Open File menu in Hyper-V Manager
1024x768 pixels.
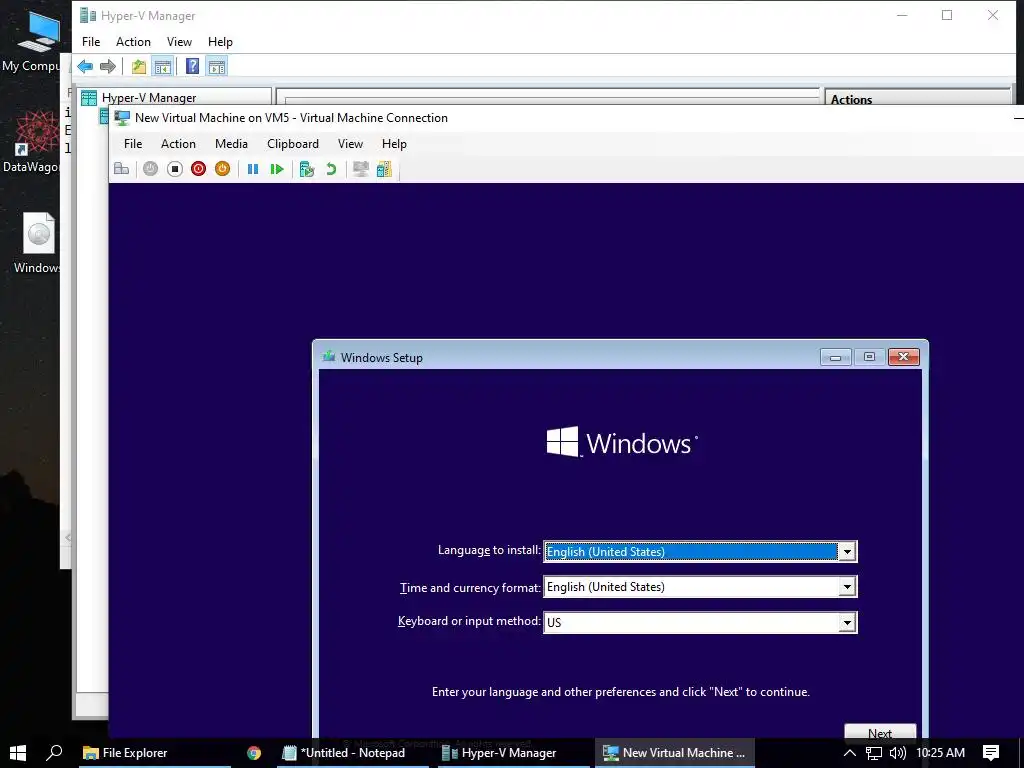91,42
